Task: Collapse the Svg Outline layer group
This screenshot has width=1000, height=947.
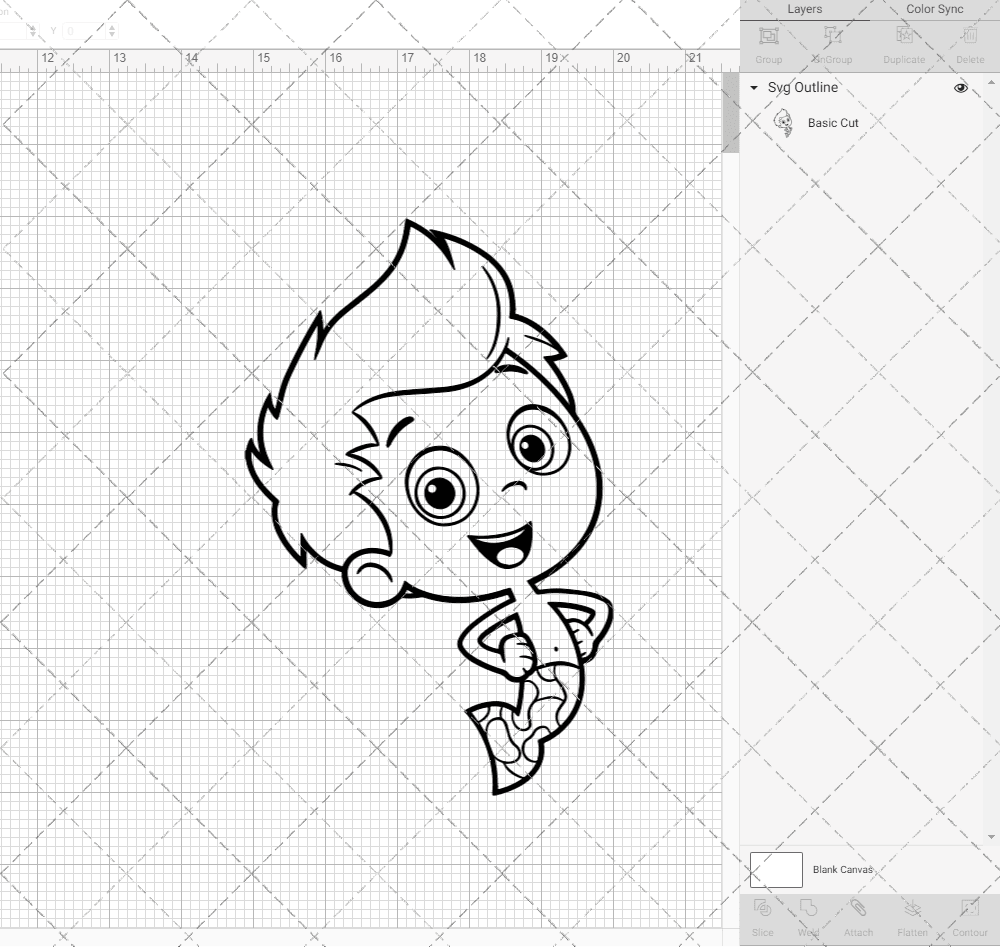Action: tap(753, 88)
